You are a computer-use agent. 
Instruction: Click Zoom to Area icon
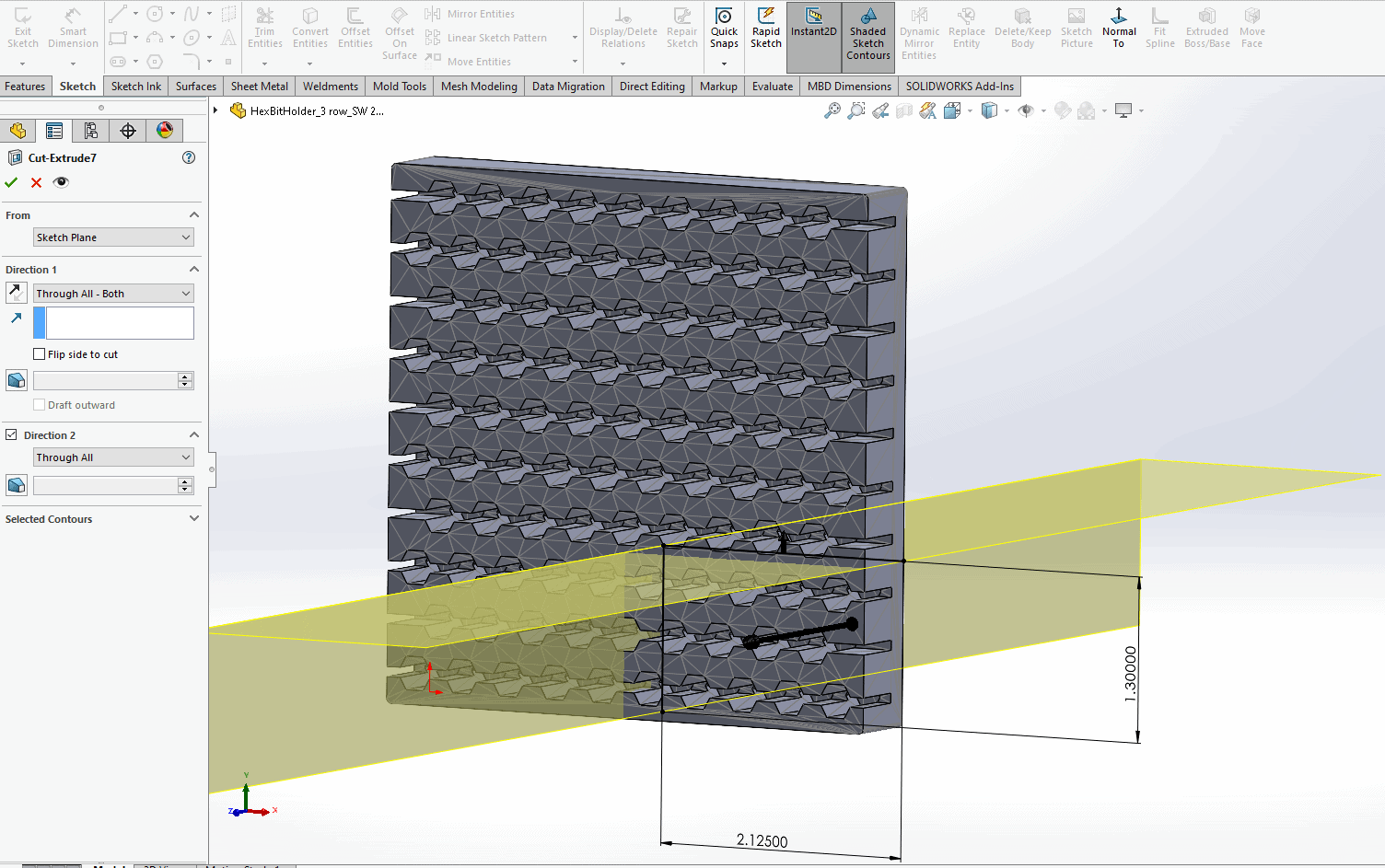tap(856, 110)
